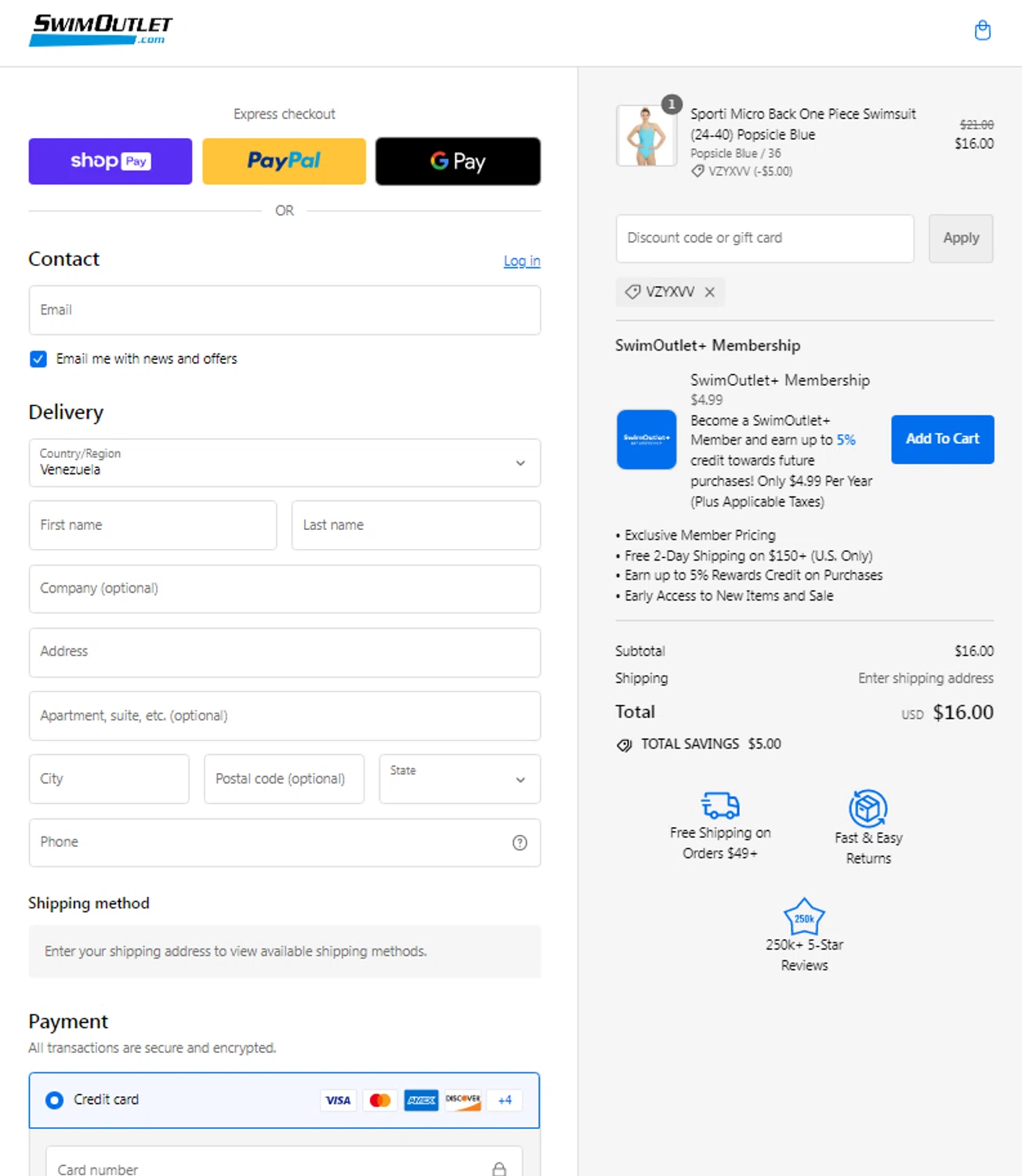The image size is (1022, 1176).
Task: Remove the VZYXVV discount code
Action: (710, 292)
